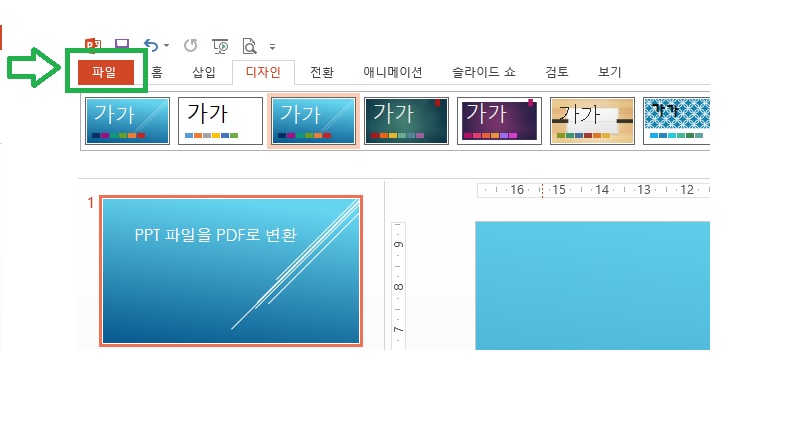This screenshot has width=806, height=423.
Task: Apply the blue patterned theme thumbnail
Action: click(x=676, y=121)
